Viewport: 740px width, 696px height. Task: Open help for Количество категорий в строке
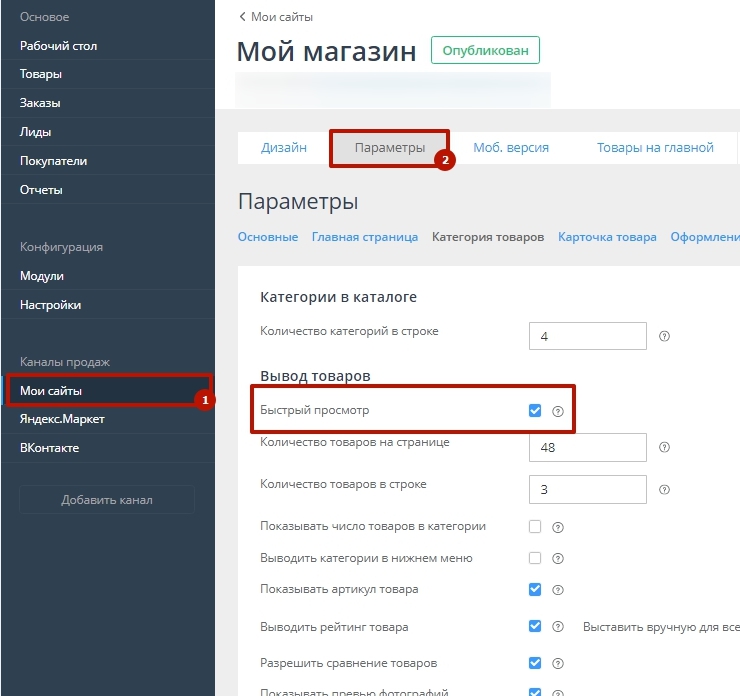coord(664,336)
